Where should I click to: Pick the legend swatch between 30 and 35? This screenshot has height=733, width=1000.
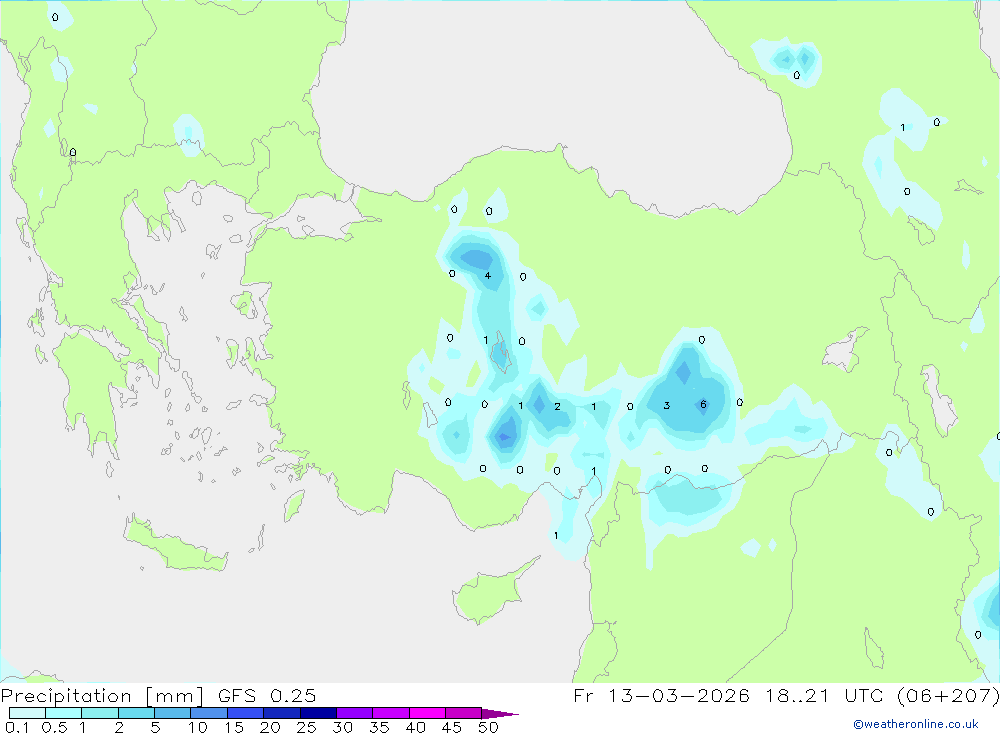pyautogui.click(x=355, y=713)
